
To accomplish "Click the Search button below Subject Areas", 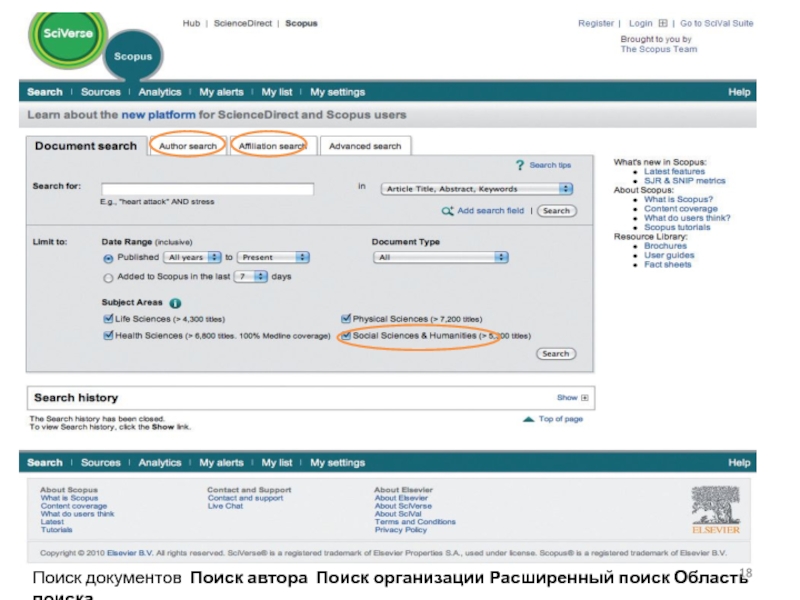I will coord(556,354).
